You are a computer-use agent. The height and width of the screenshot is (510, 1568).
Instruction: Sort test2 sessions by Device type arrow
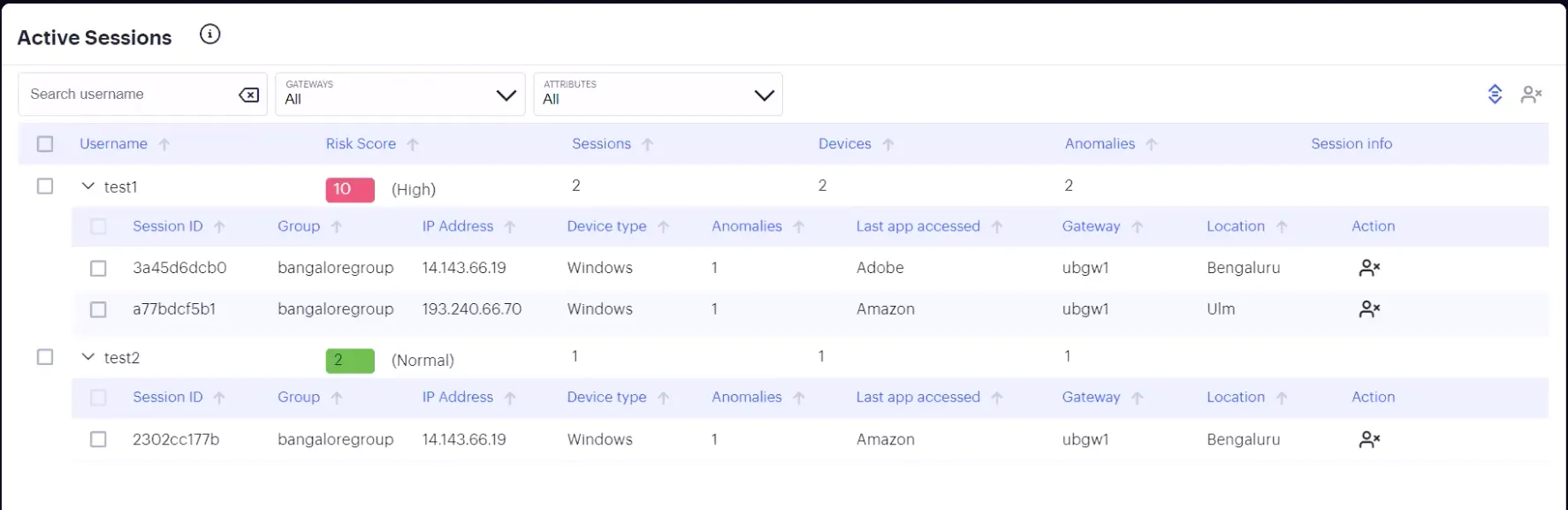(664, 399)
